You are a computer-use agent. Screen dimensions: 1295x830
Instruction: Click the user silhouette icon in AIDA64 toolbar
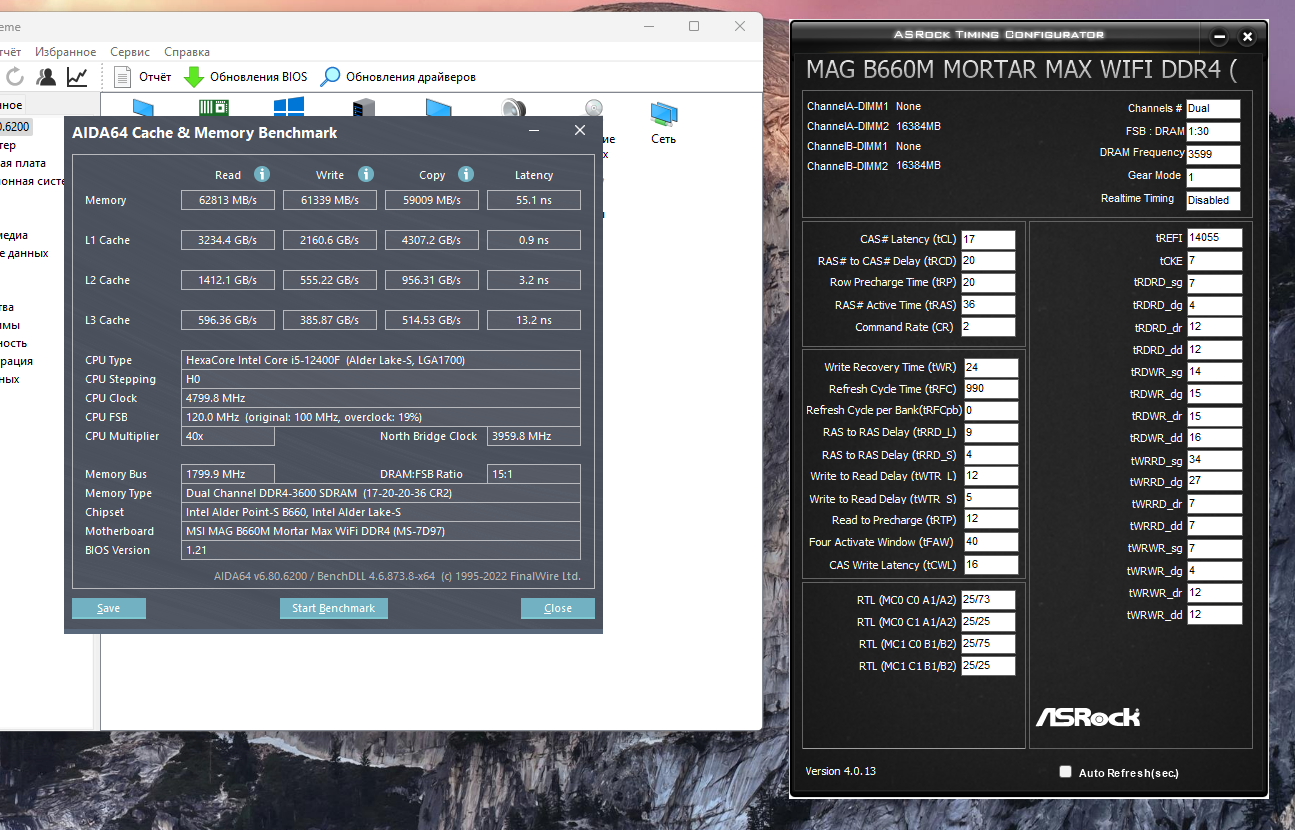pyautogui.click(x=46, y=76)
